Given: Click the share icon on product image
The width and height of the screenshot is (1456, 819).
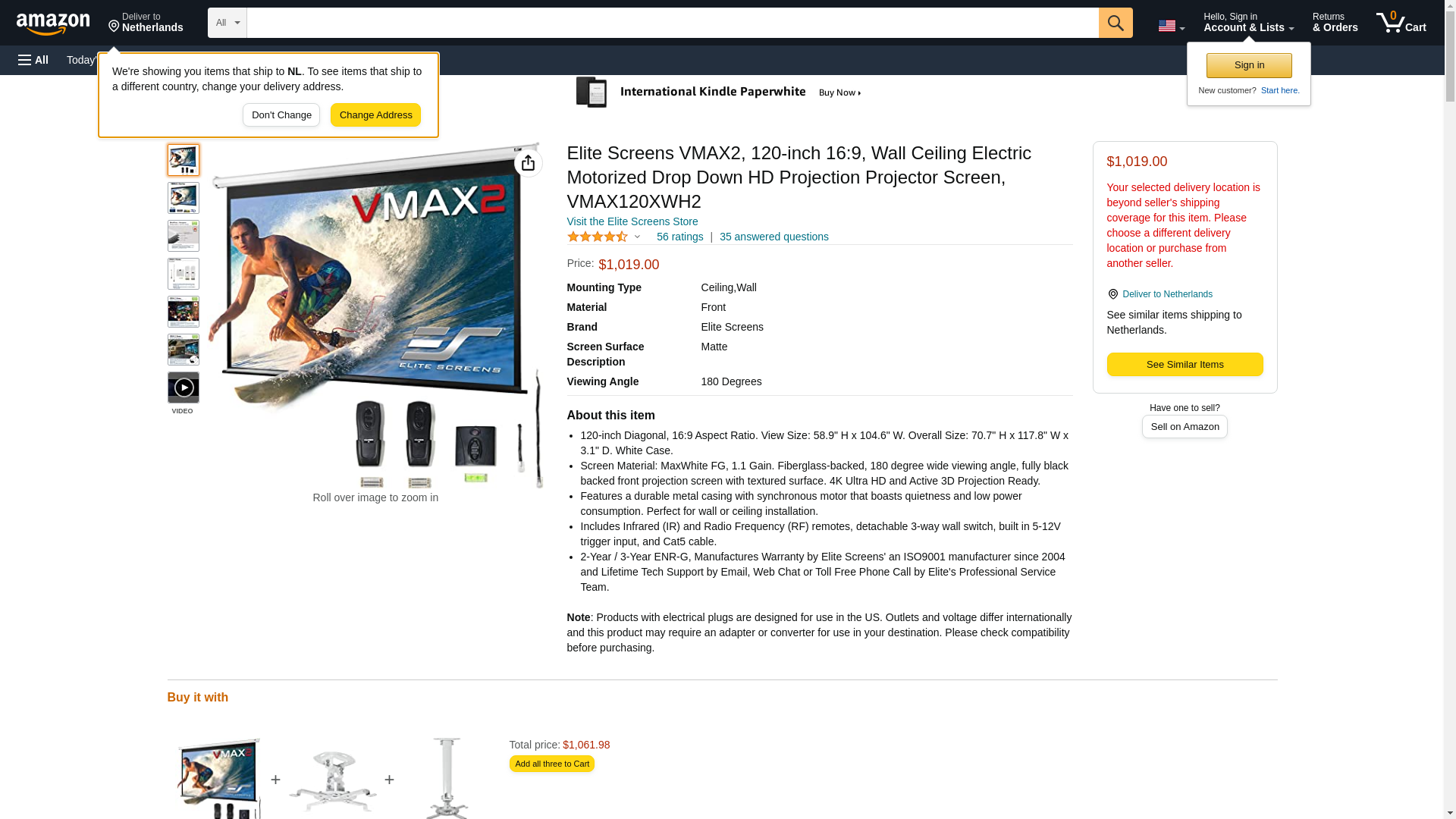Looking at the screenshot, I should pos(529,163).
